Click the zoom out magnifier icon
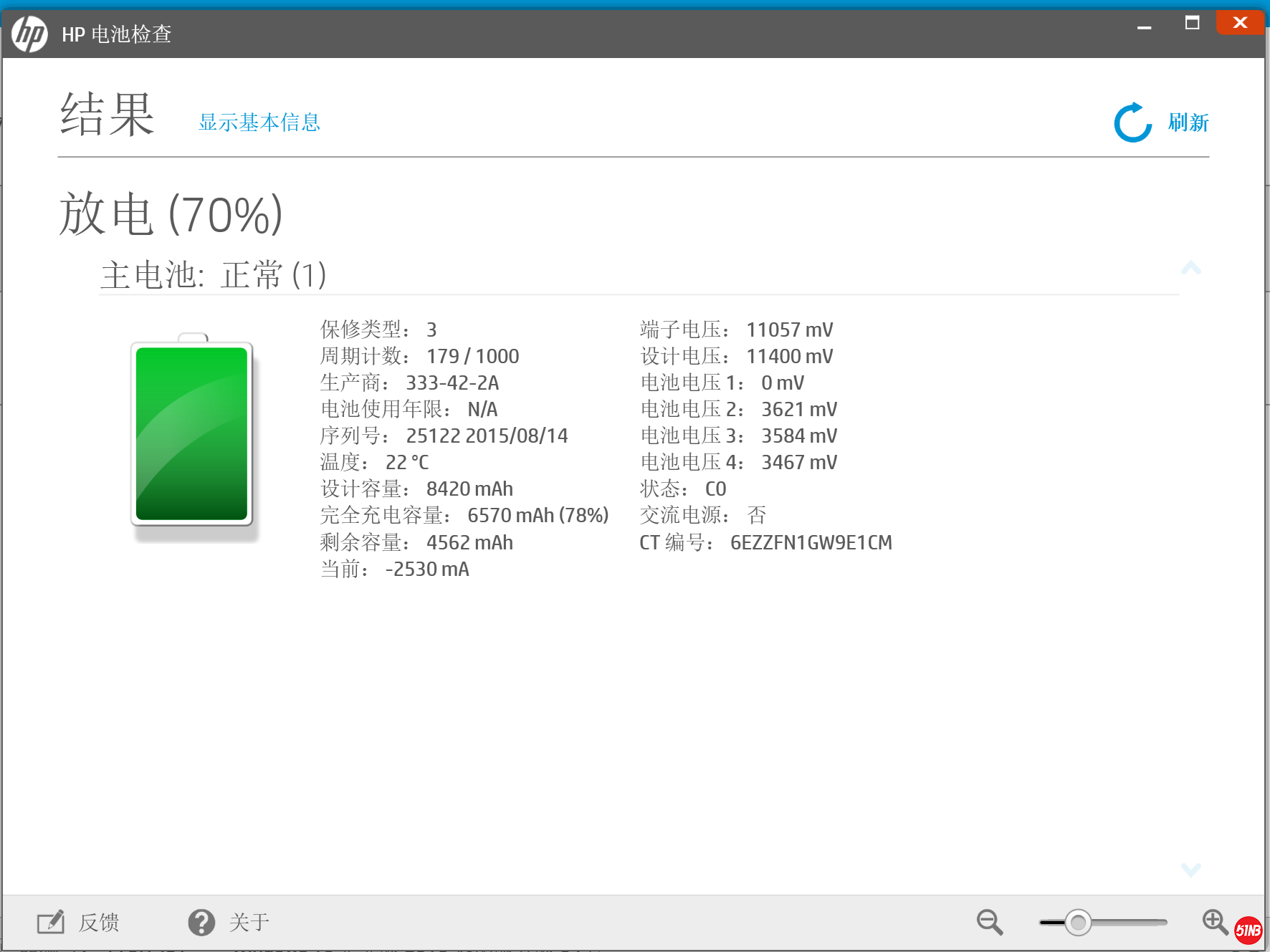 (989, 922)
